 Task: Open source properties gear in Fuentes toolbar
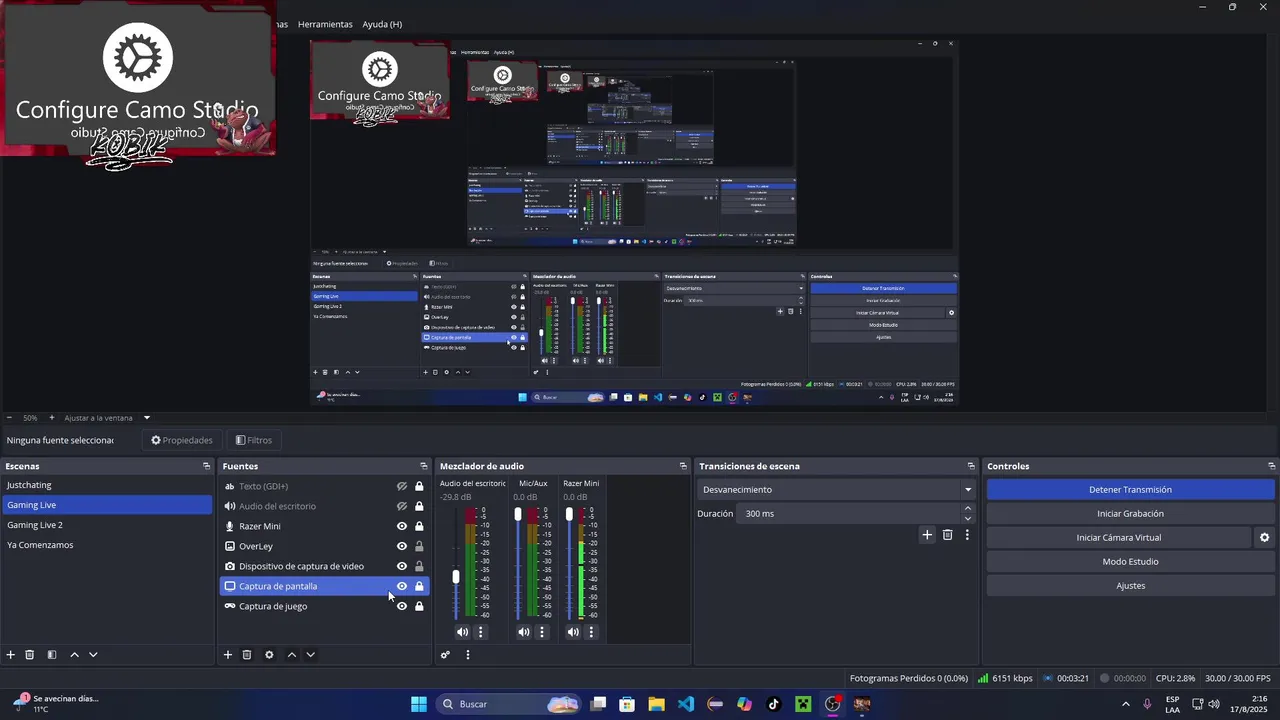tap(269, 655)
